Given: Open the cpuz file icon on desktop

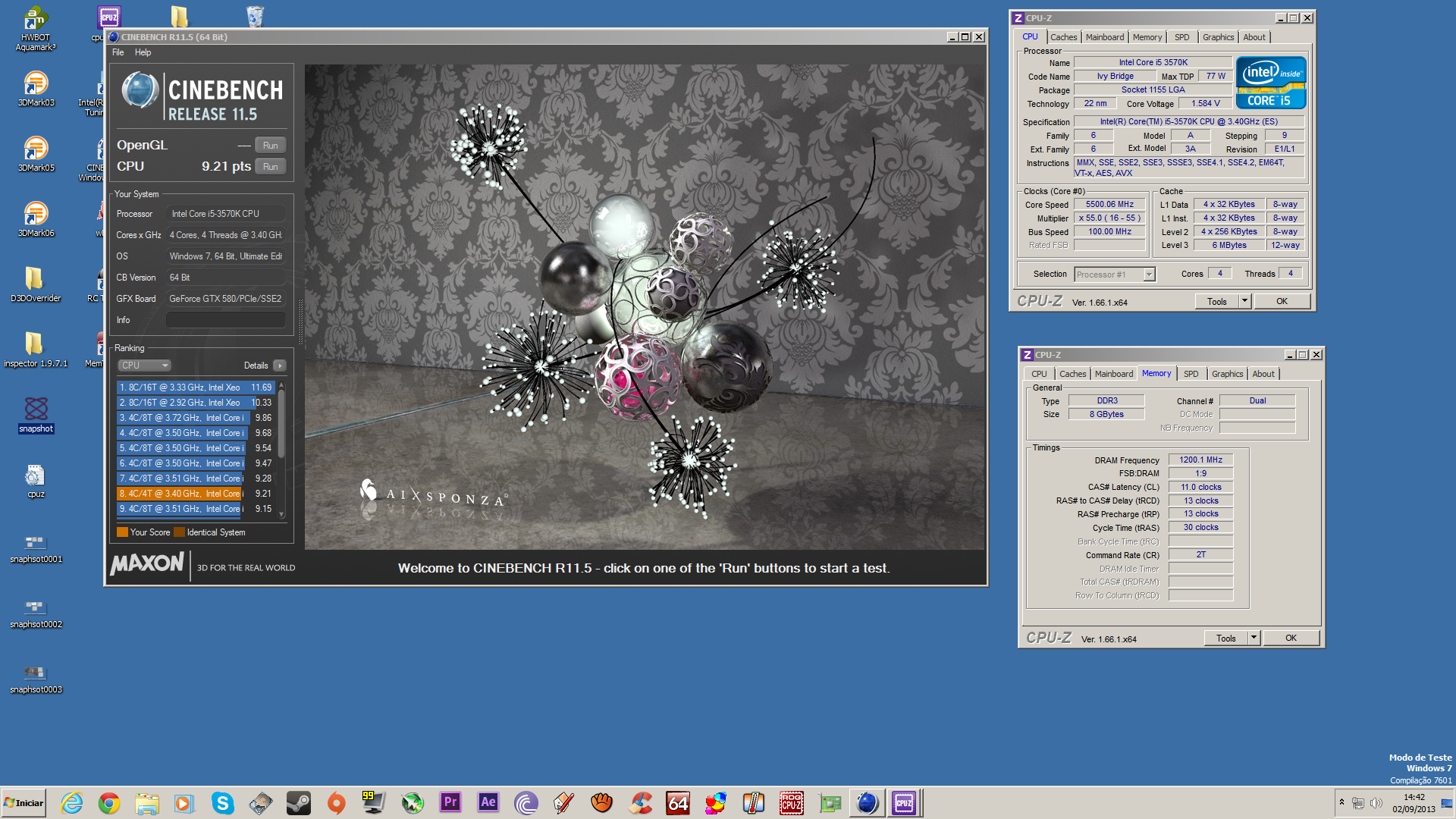Looking at the screenshot, I should [x=36, y=481].
